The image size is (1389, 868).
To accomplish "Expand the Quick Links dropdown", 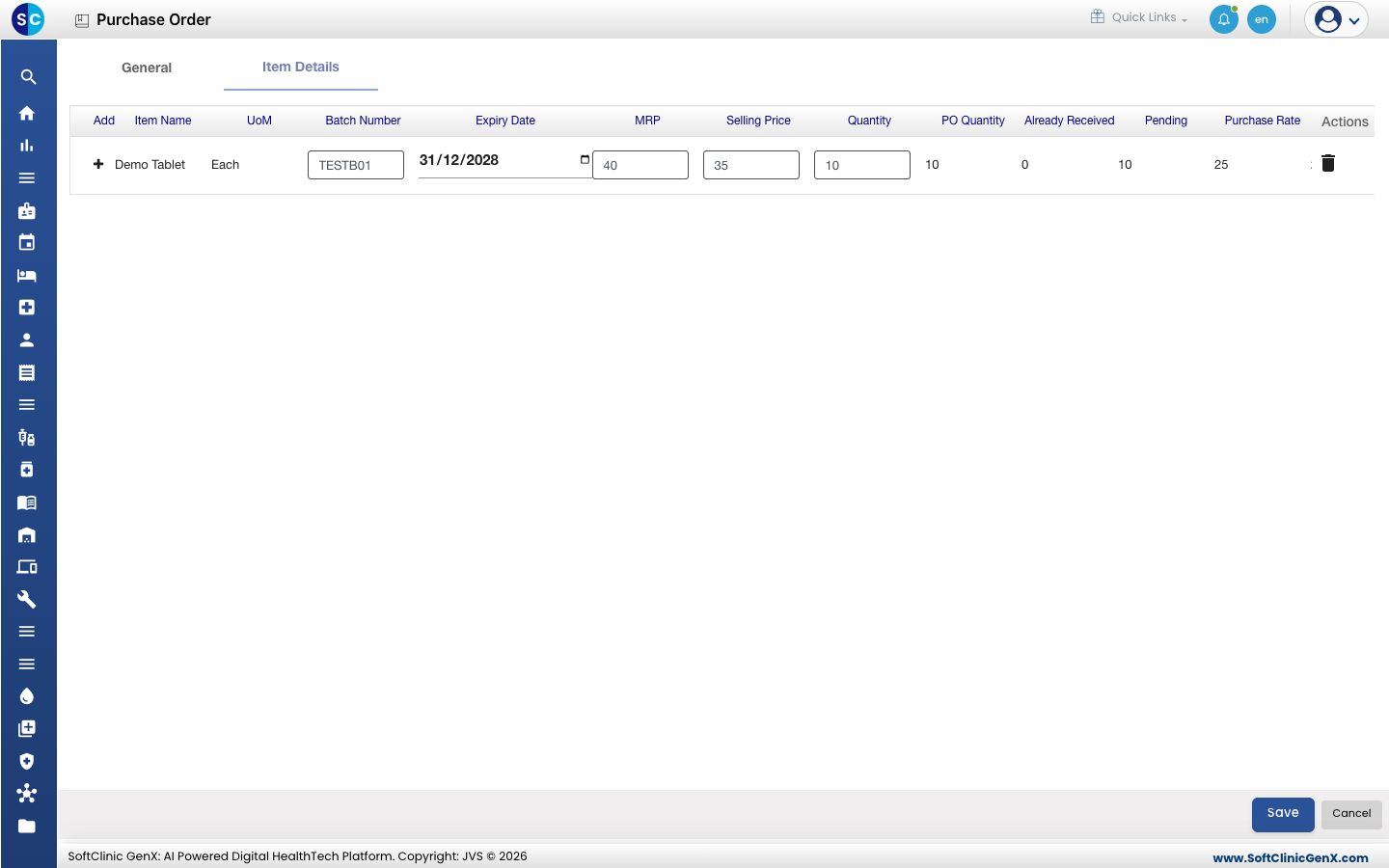I will tap(1139, 17).
